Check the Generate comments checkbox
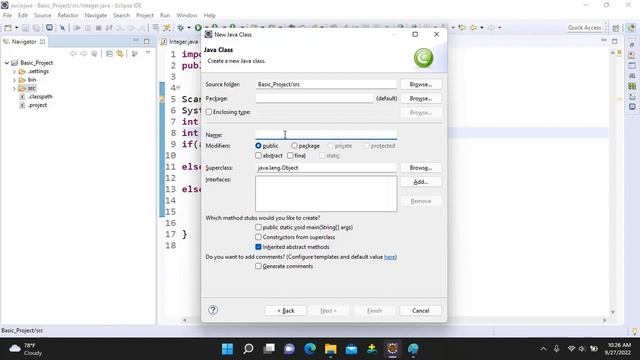Screen dimensions: 640x360 coord(258,266)
